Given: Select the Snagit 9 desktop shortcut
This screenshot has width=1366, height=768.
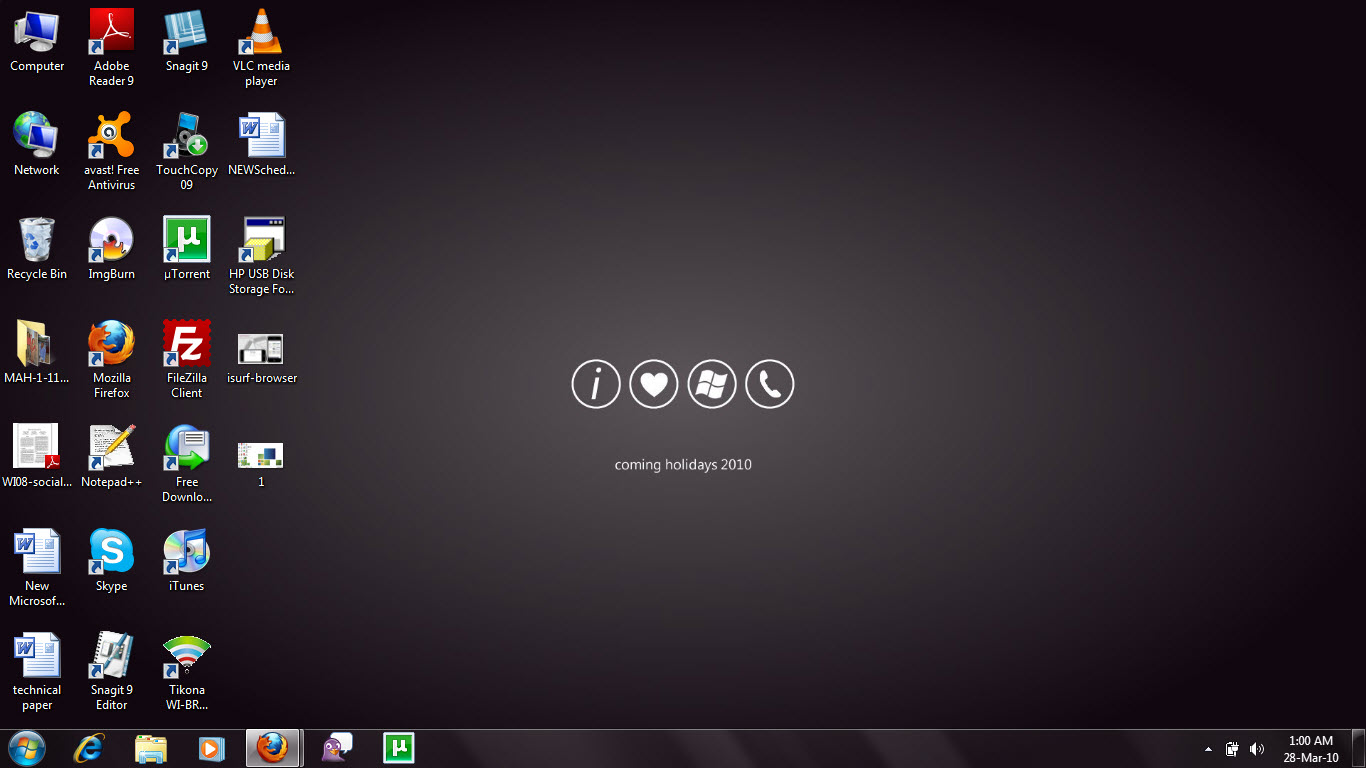Looking at the screenshot, I should [186, 40].
